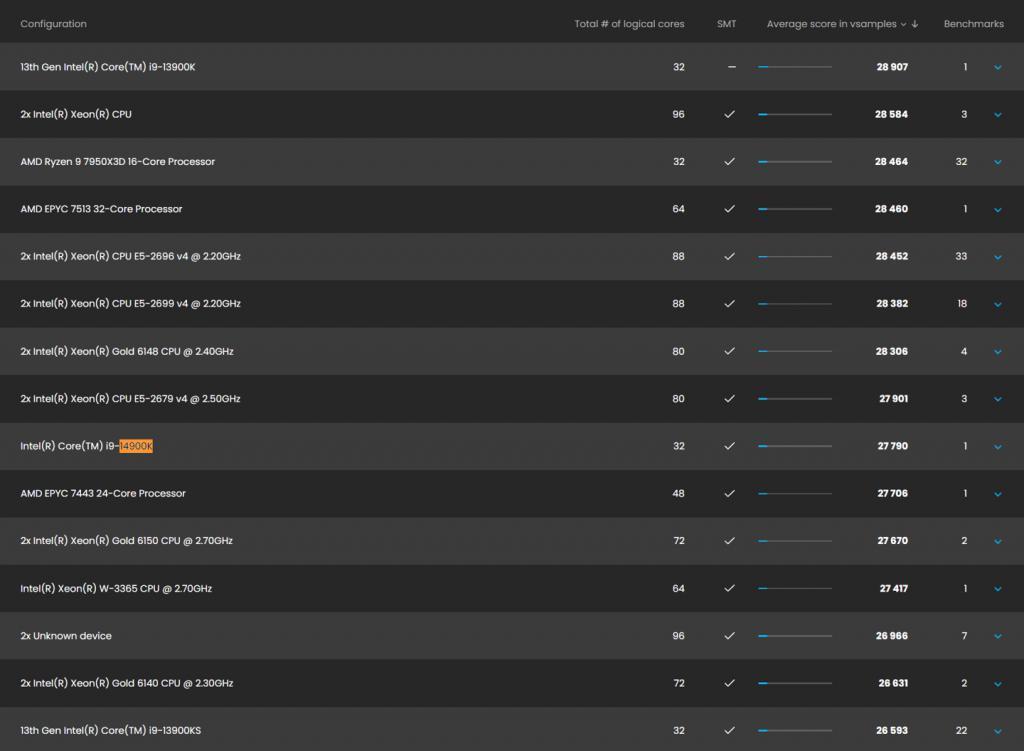Select AMD EPYC 7443 24-Core Processor name
The height and width of the screenshot is (751, 1024).
click(x=103, y=494)
